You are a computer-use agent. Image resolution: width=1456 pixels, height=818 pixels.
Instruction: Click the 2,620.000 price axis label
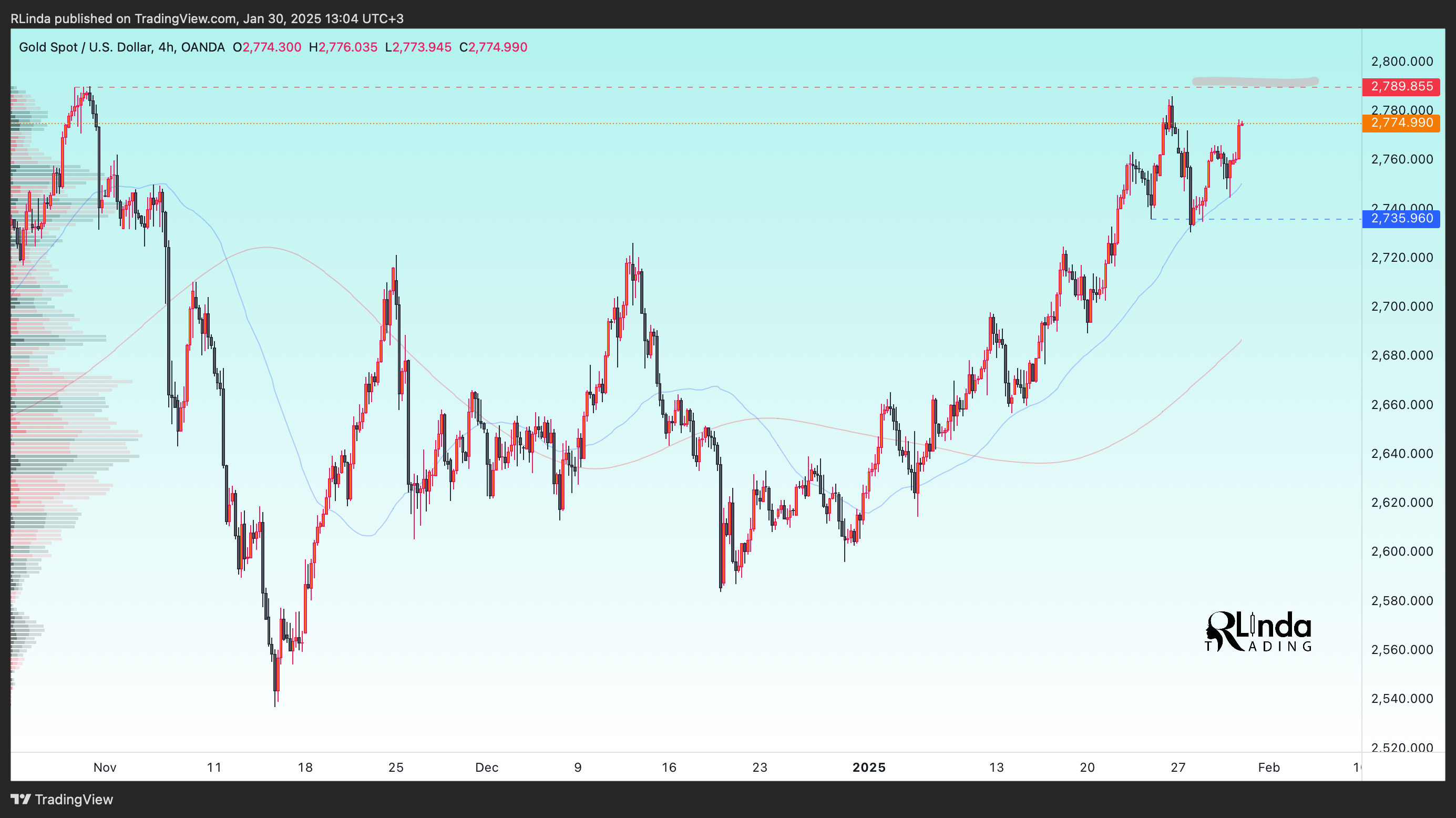pos(1402,502)
